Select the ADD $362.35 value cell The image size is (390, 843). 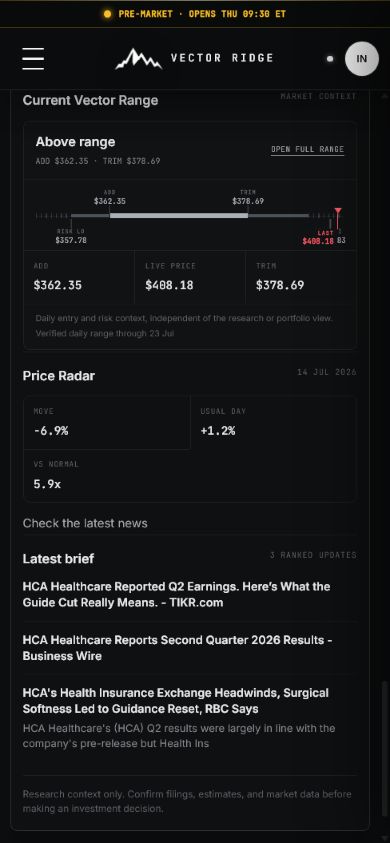(x=79, y=277)
